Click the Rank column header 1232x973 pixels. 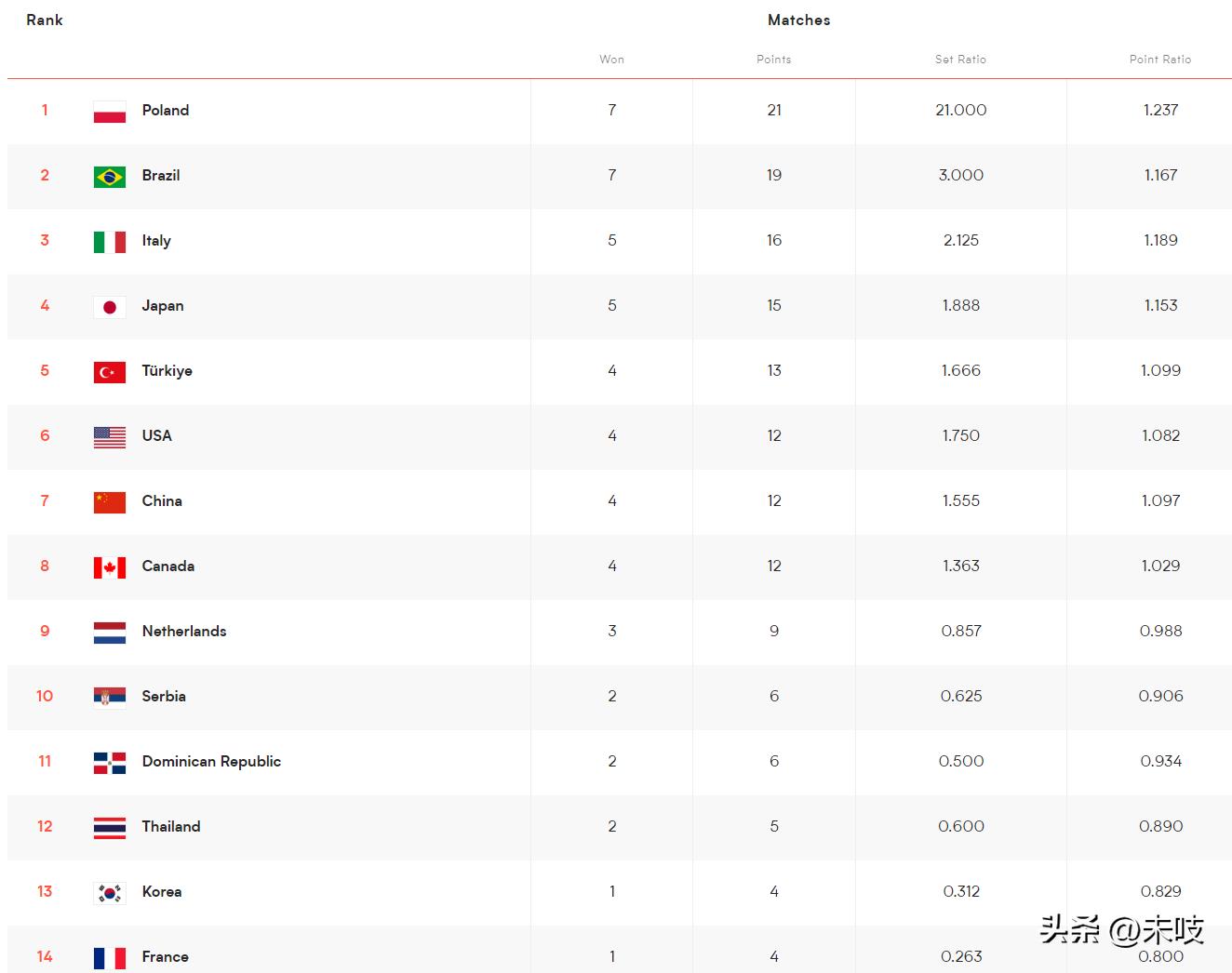click(45, 20)
